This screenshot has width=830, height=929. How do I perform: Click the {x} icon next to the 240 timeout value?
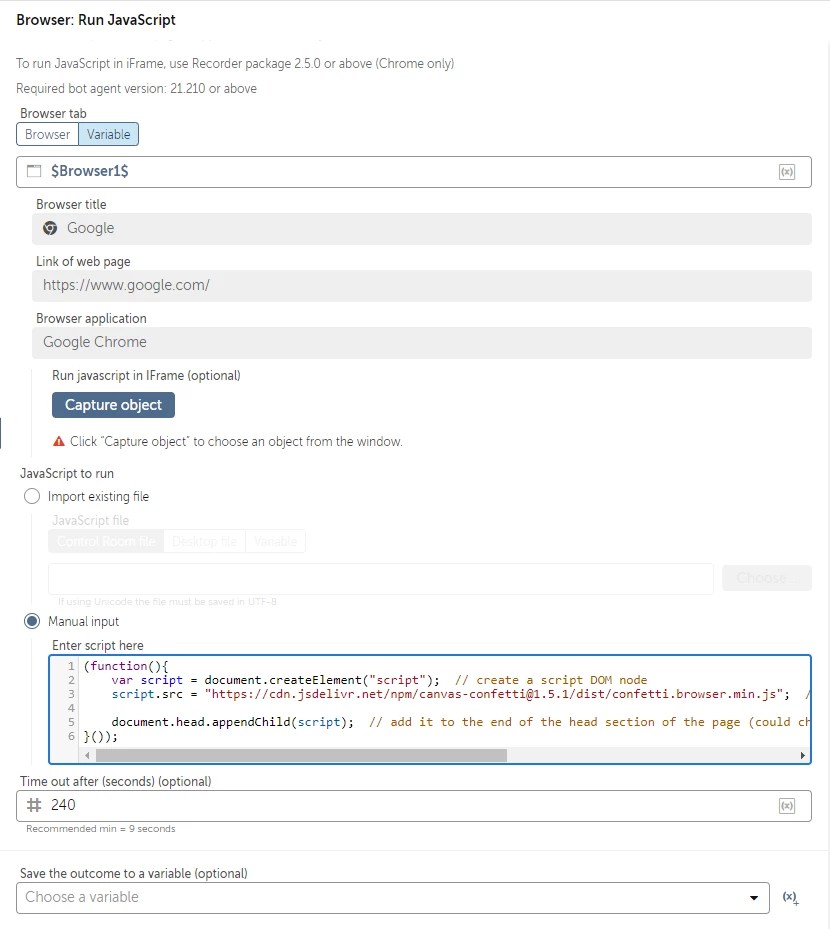[787, 805]
